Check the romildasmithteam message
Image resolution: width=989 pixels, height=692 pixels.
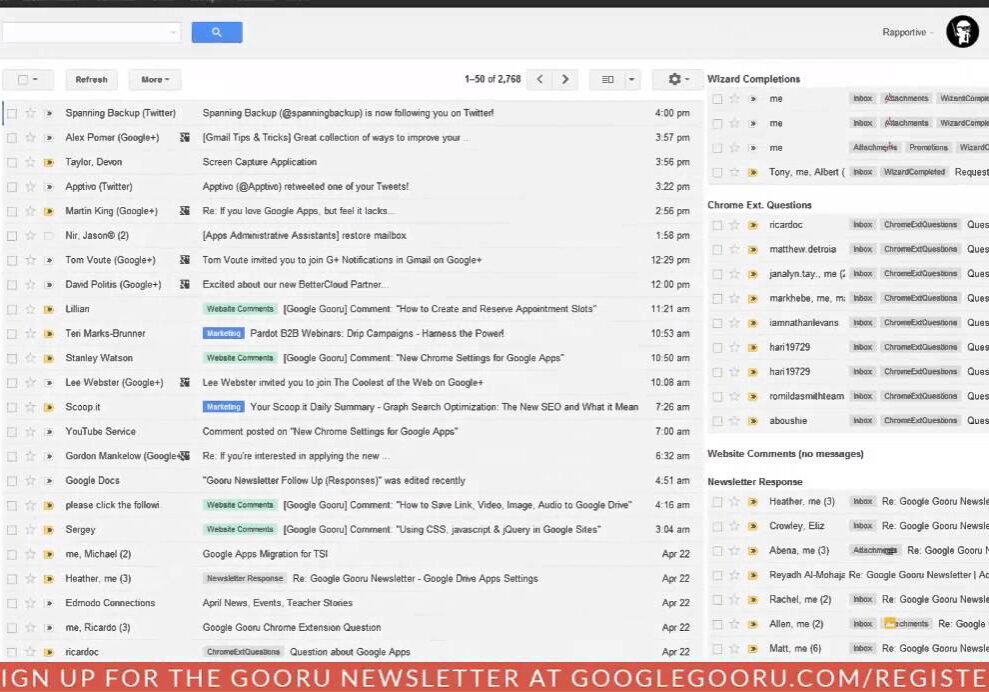(x=717, y=397)
